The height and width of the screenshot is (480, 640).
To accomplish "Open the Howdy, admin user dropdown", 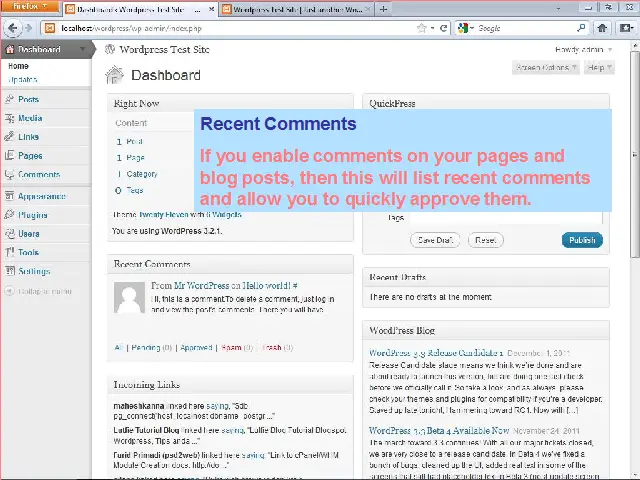I will 584,49.
